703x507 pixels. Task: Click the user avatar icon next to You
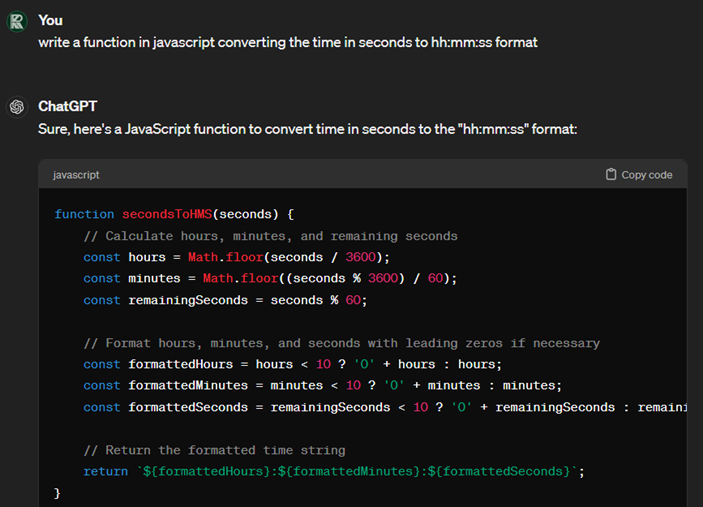coord(17,22)
